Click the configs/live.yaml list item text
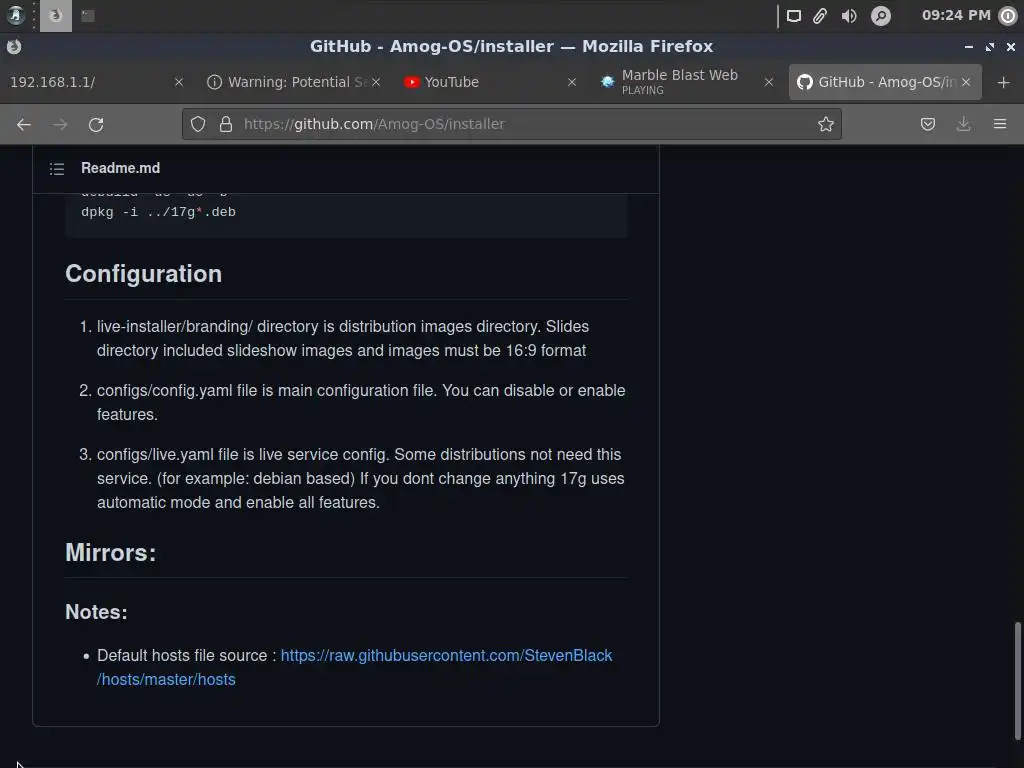 click(x=360, y=479)
